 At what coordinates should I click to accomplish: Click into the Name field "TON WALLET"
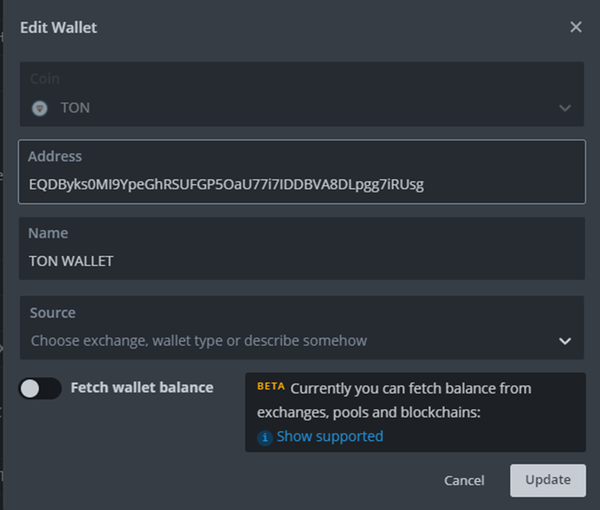[x=300, y=261]
